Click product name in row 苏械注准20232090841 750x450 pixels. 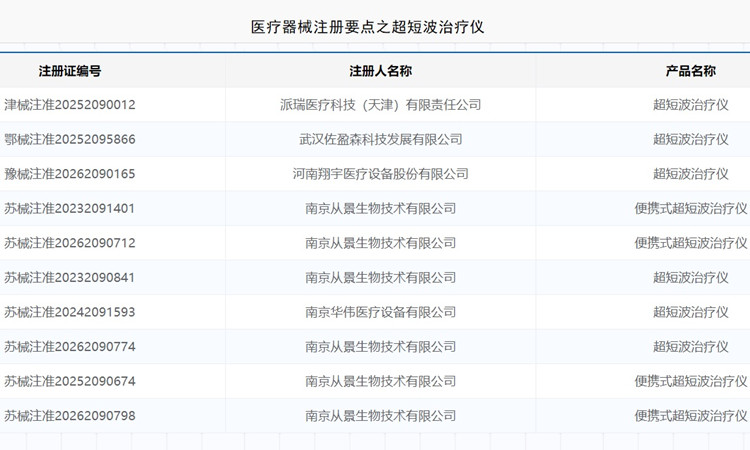[x=691, y=277]
